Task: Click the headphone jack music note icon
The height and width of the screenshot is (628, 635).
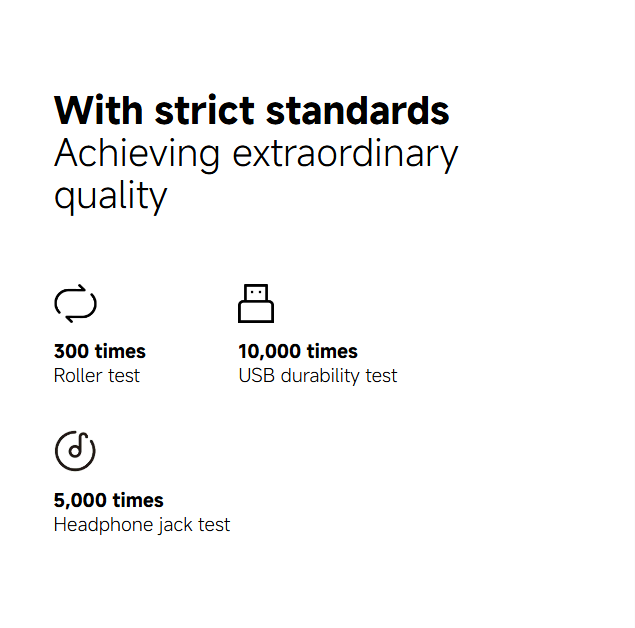Action: tap(75, 451)
